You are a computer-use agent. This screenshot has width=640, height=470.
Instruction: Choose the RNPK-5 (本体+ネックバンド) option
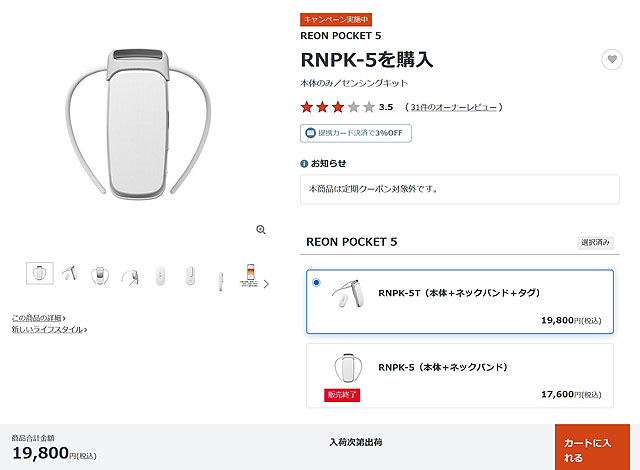coord(460,375)
